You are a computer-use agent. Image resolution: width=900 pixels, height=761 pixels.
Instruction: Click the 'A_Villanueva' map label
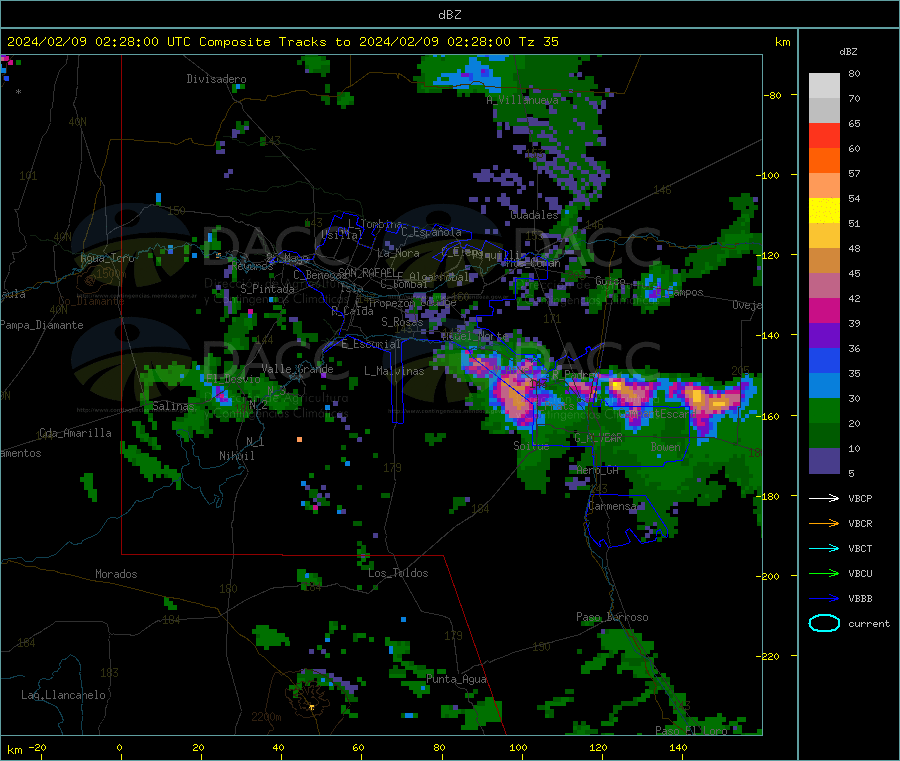tap(522, 100)
